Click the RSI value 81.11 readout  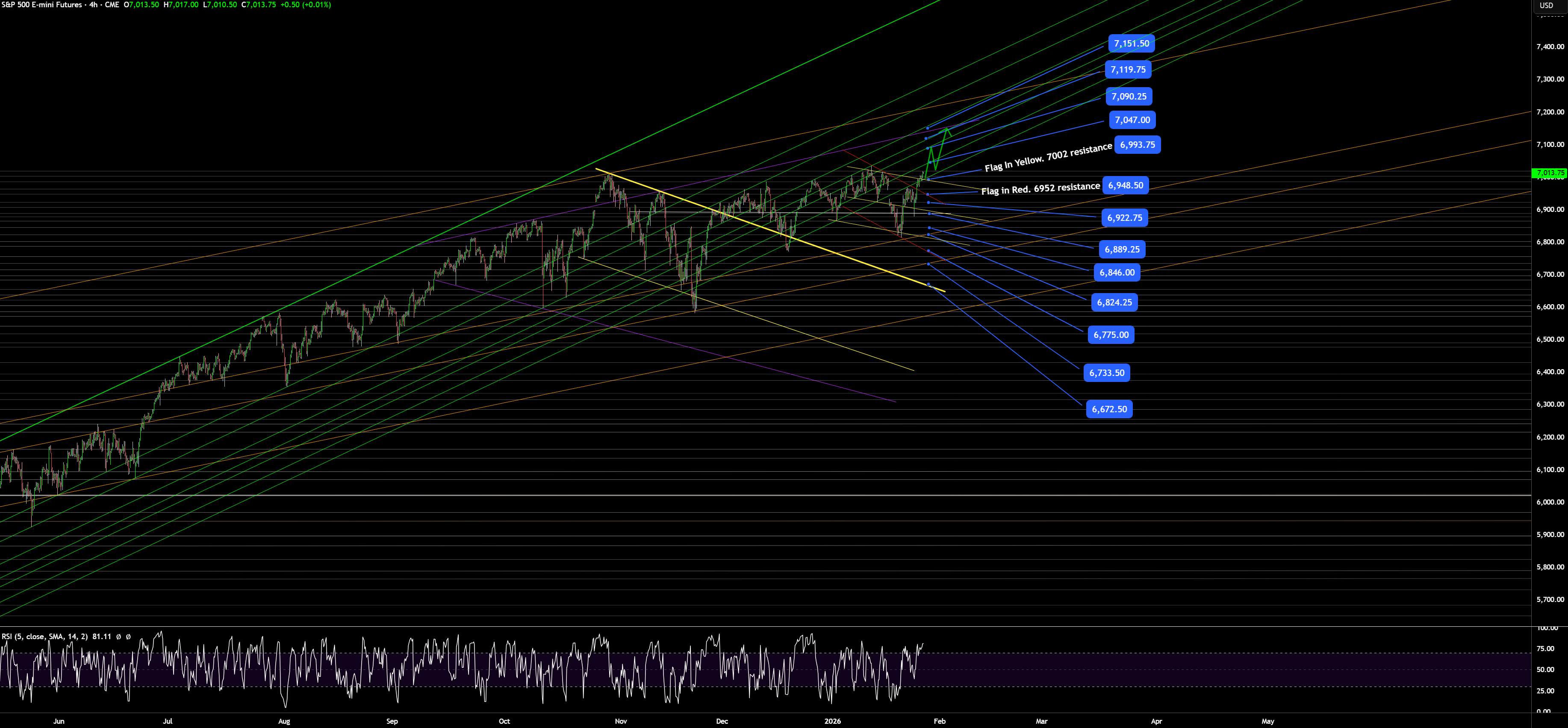point(101,637)
